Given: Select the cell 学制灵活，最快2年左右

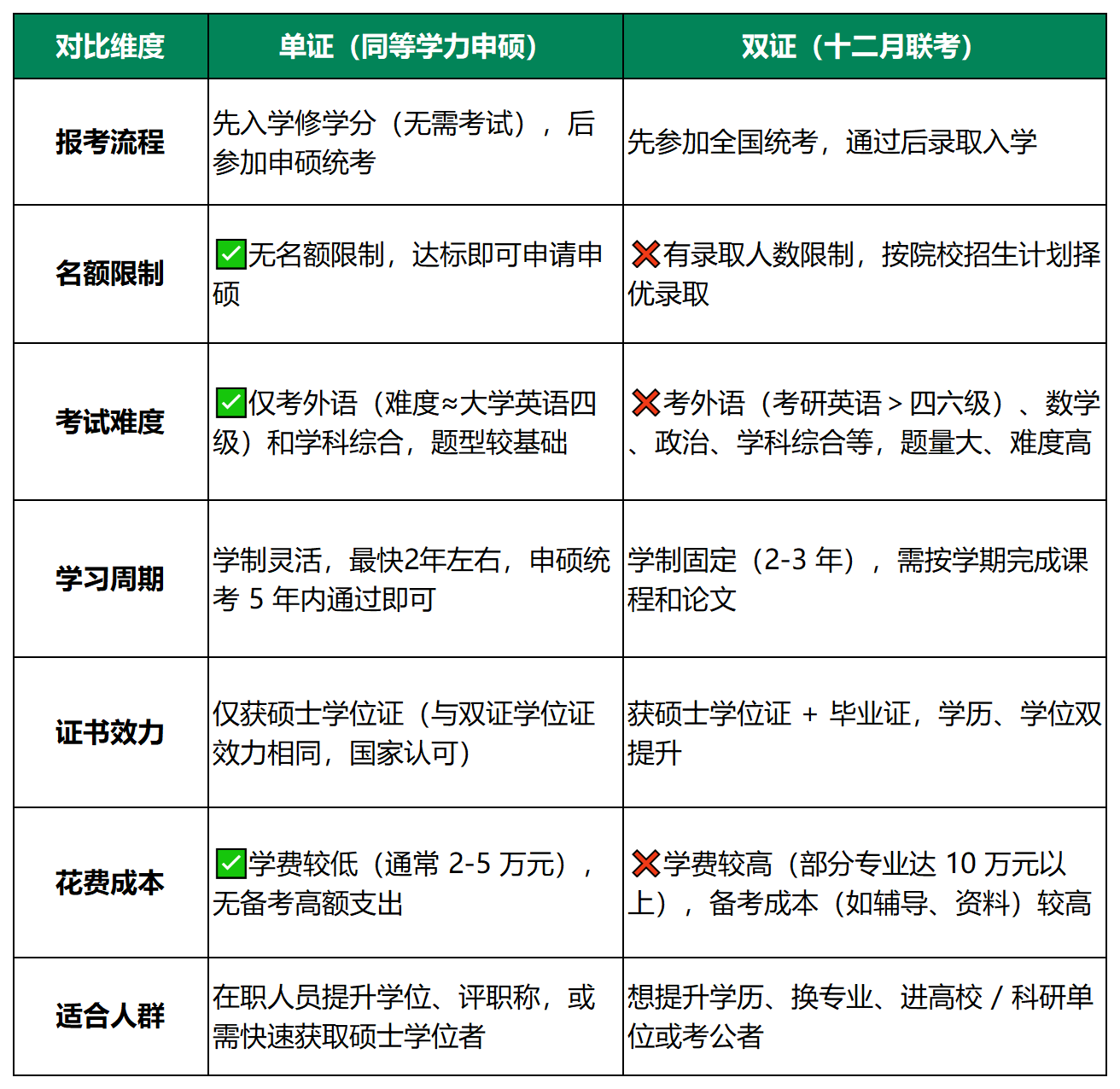Looking at the screenshot, I should [x=416, y=579].
